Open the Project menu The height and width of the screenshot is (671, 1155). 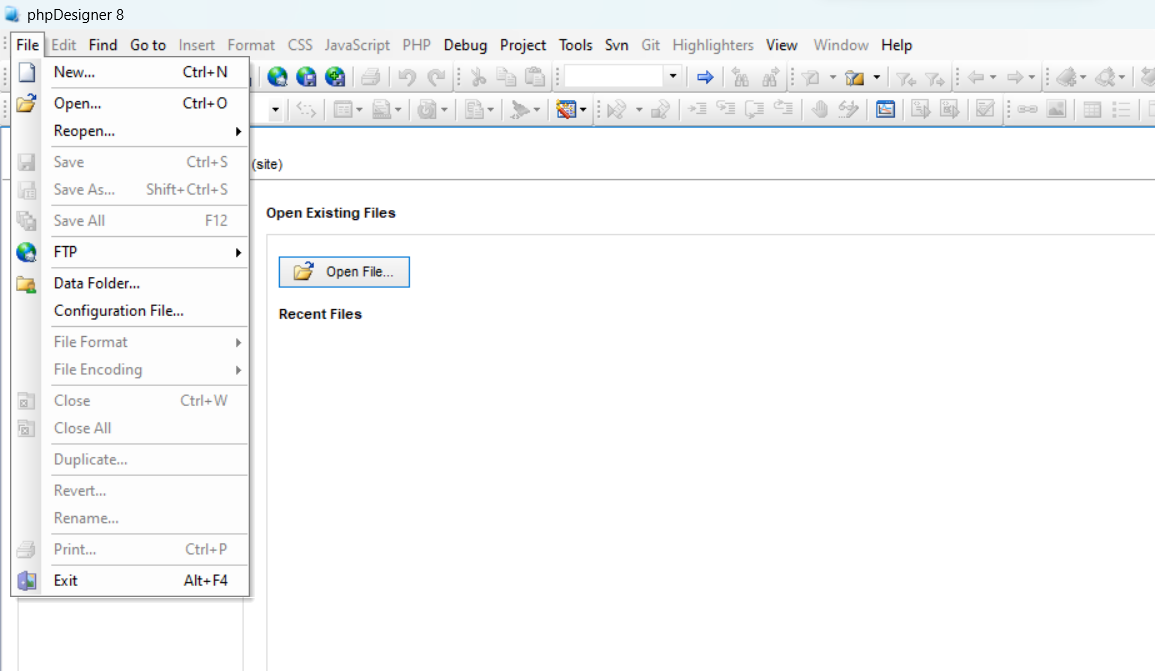(523, 45)
